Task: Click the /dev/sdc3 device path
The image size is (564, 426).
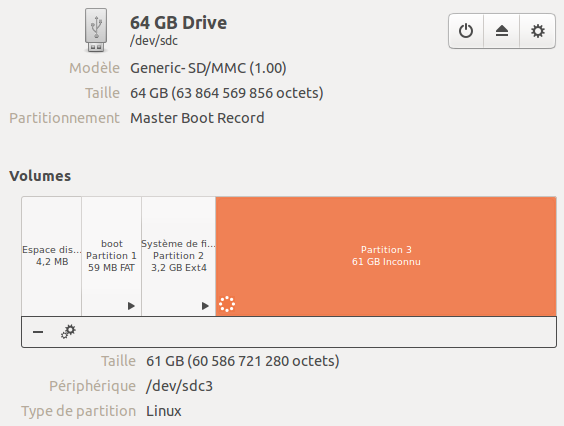Action: (x=179, y=386)
